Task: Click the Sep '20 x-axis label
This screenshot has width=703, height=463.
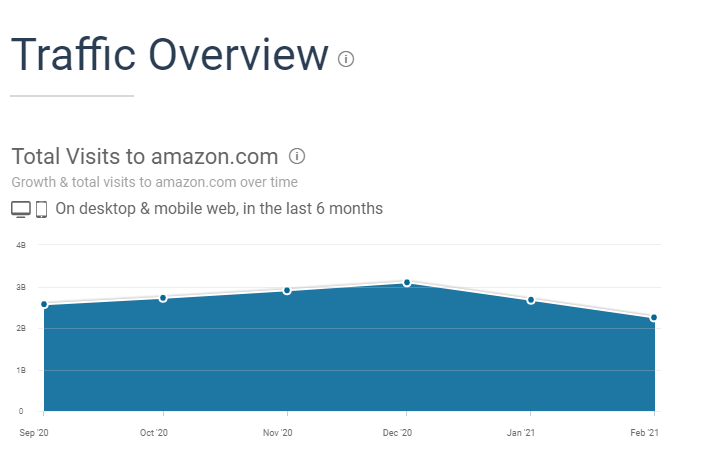Action: 34,432
